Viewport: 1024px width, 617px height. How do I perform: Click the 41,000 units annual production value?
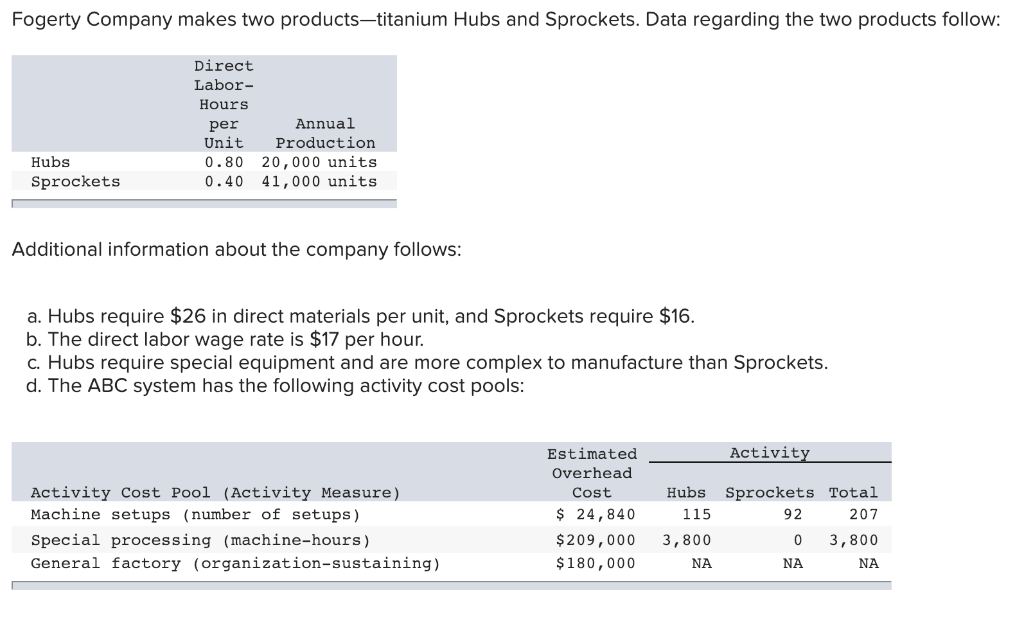[x=319, y=181]
